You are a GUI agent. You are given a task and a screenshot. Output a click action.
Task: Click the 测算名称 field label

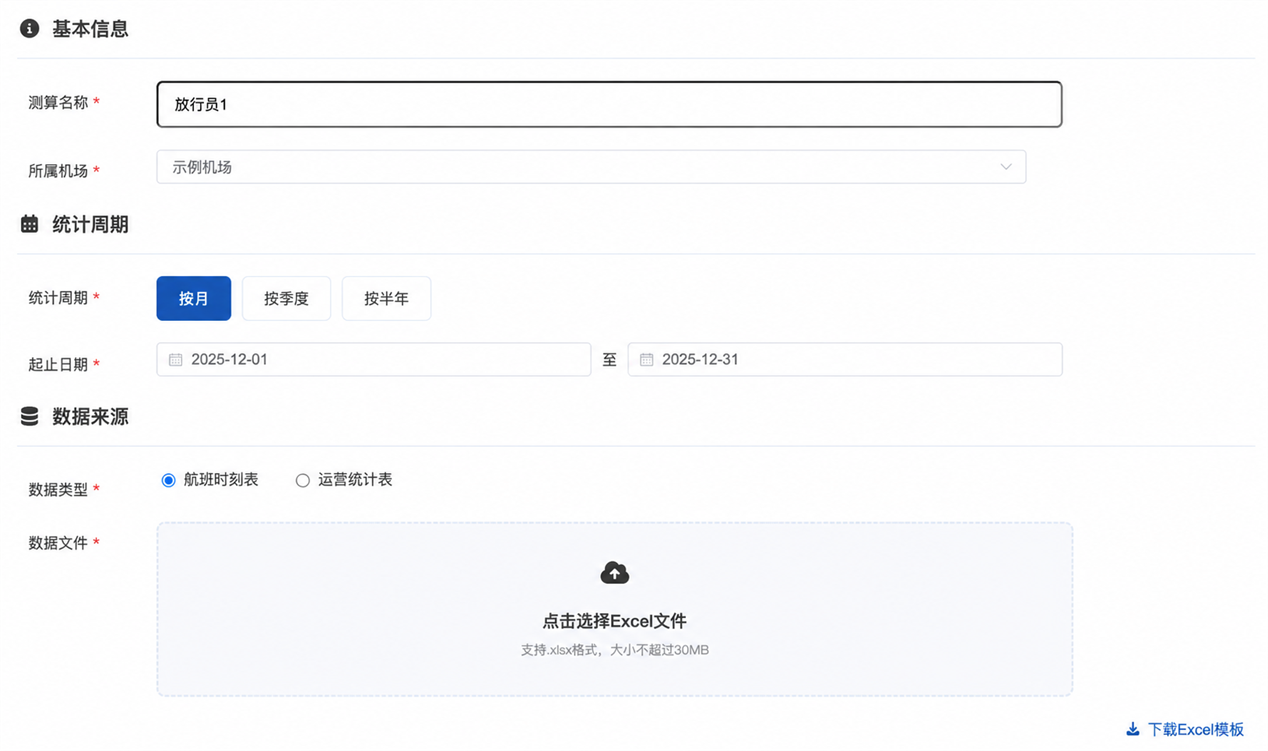tap(58, 103)
